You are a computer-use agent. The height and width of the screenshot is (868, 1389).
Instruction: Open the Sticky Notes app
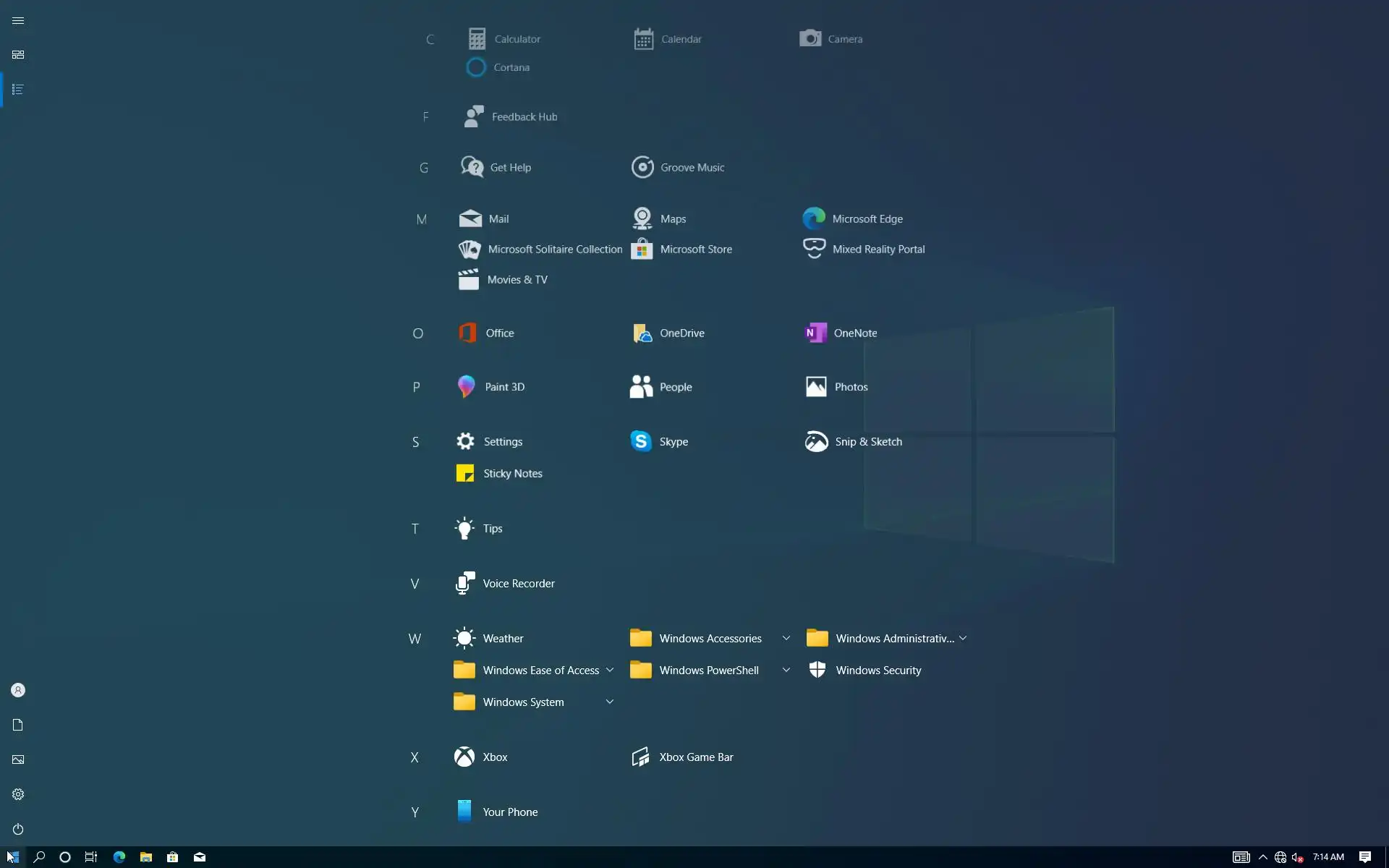pyautogui.click(x=511, y=474)
